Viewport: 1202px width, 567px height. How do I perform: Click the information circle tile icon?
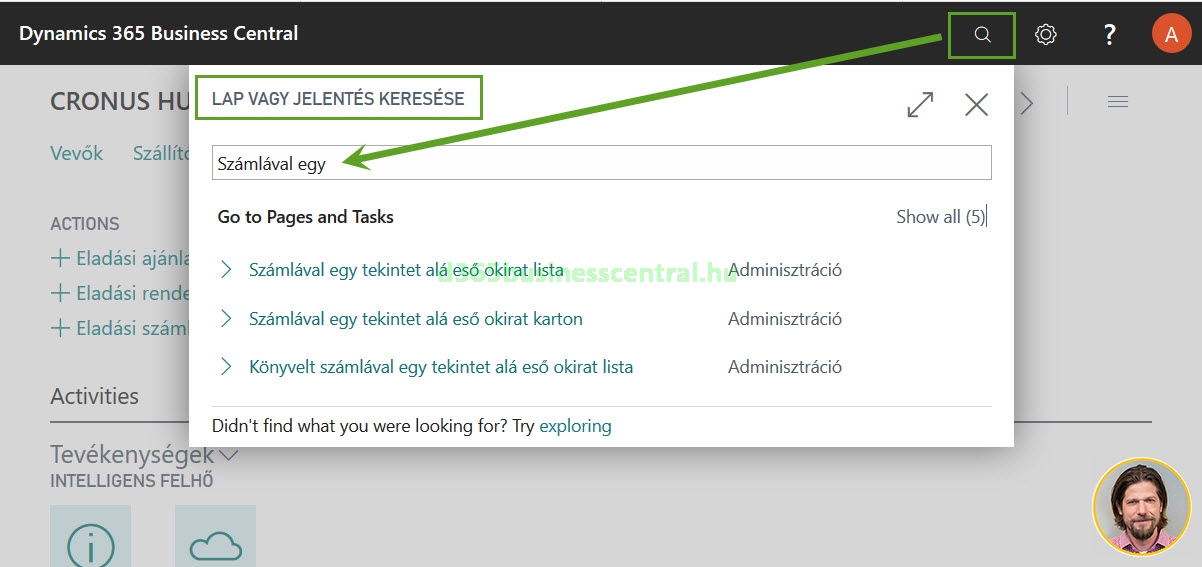90,543
